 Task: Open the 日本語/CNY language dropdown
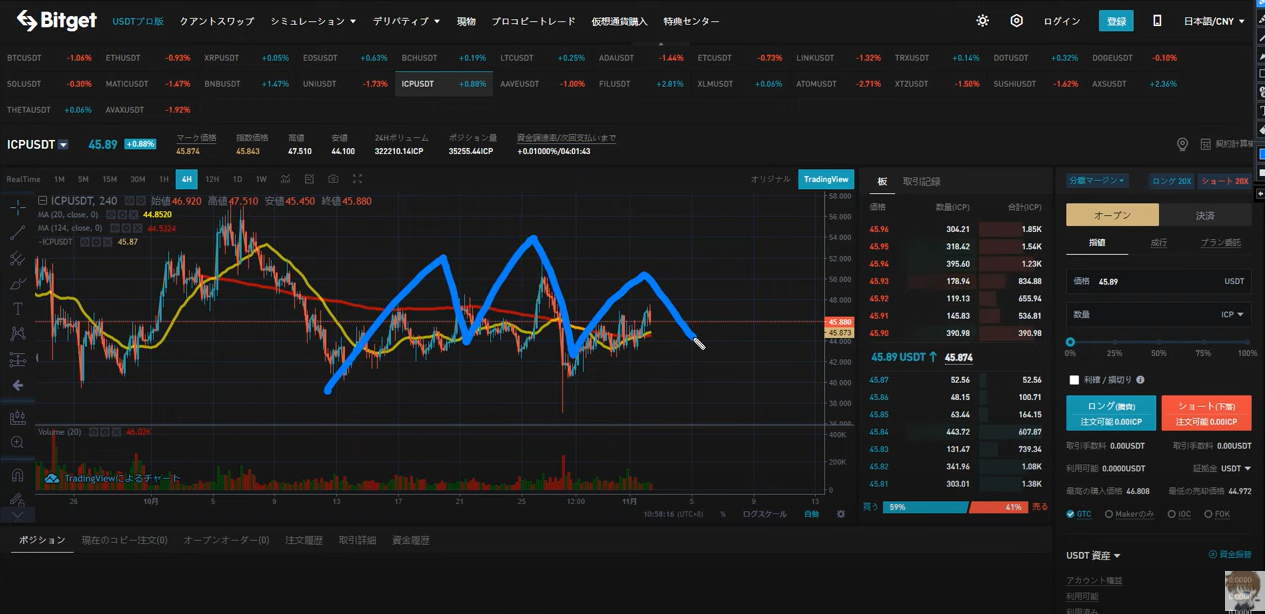pos(1214,21)
